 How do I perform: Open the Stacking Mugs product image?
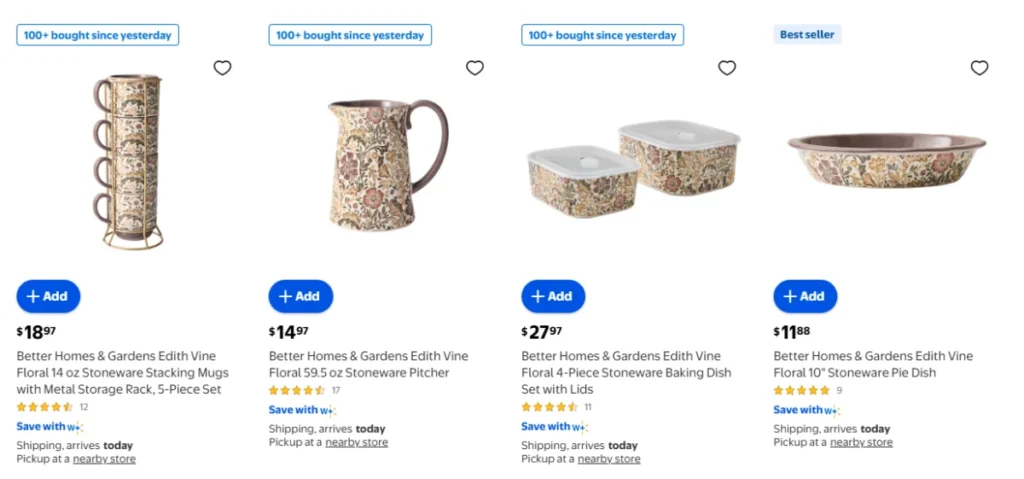point(128,161)
